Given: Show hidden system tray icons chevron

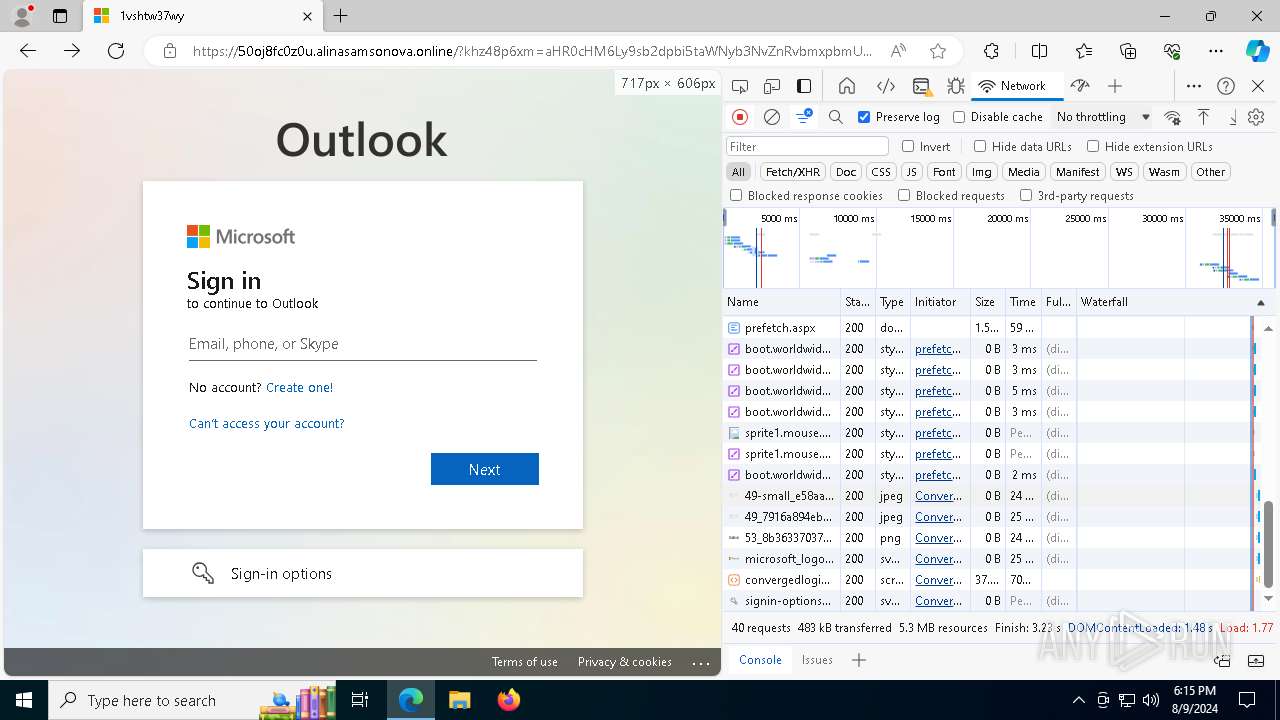Looking at the screenshot, I should [x=1078, y=700].
